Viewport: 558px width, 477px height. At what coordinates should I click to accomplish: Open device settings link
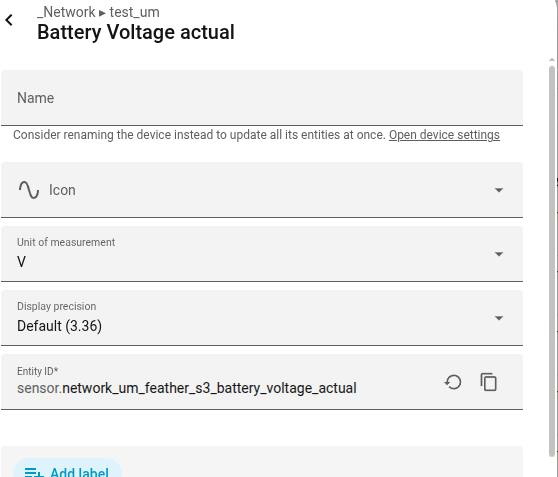pos(444,135)
